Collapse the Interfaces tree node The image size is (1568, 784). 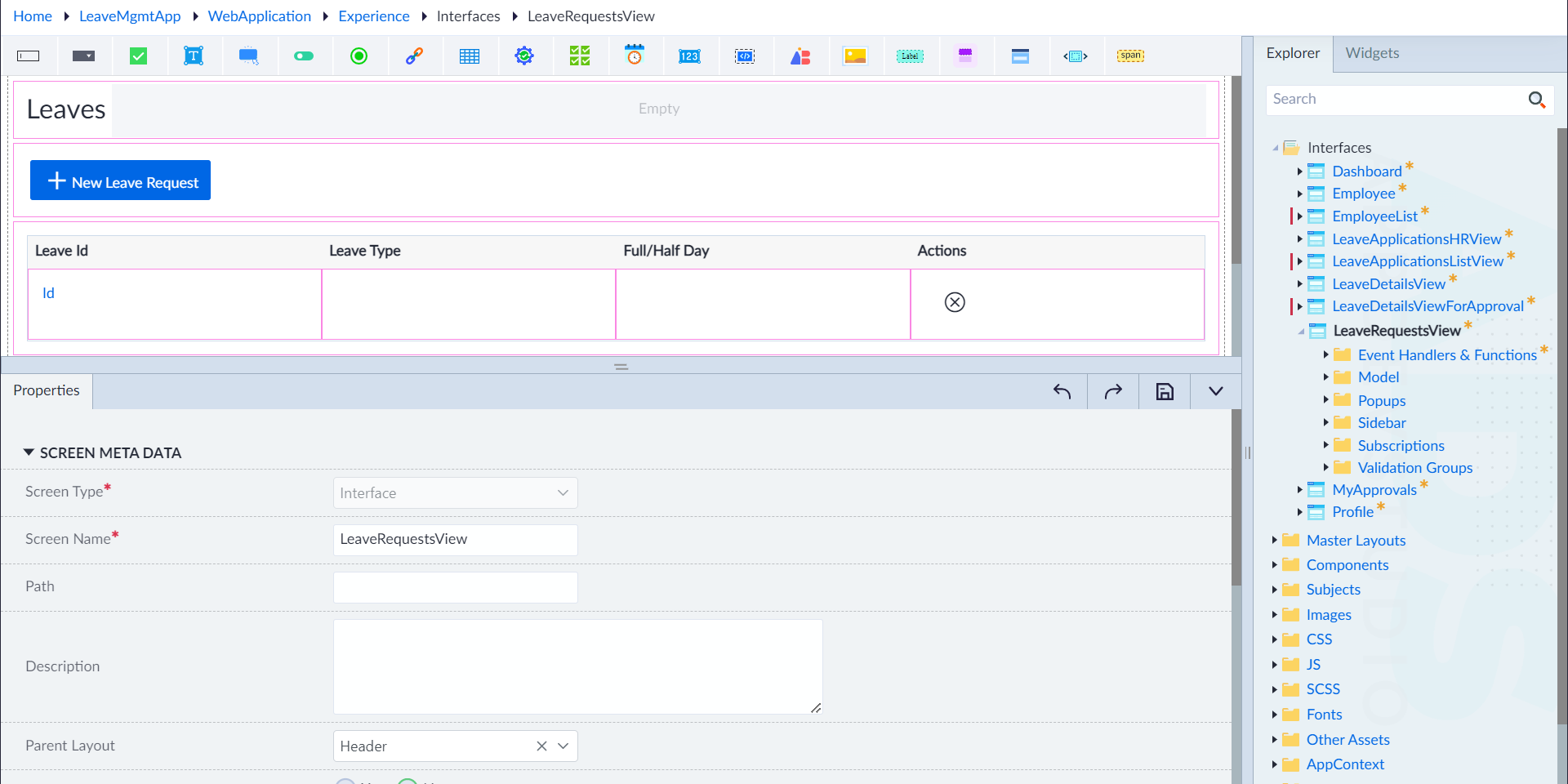pyautogui.click(x=1276, y=148)
